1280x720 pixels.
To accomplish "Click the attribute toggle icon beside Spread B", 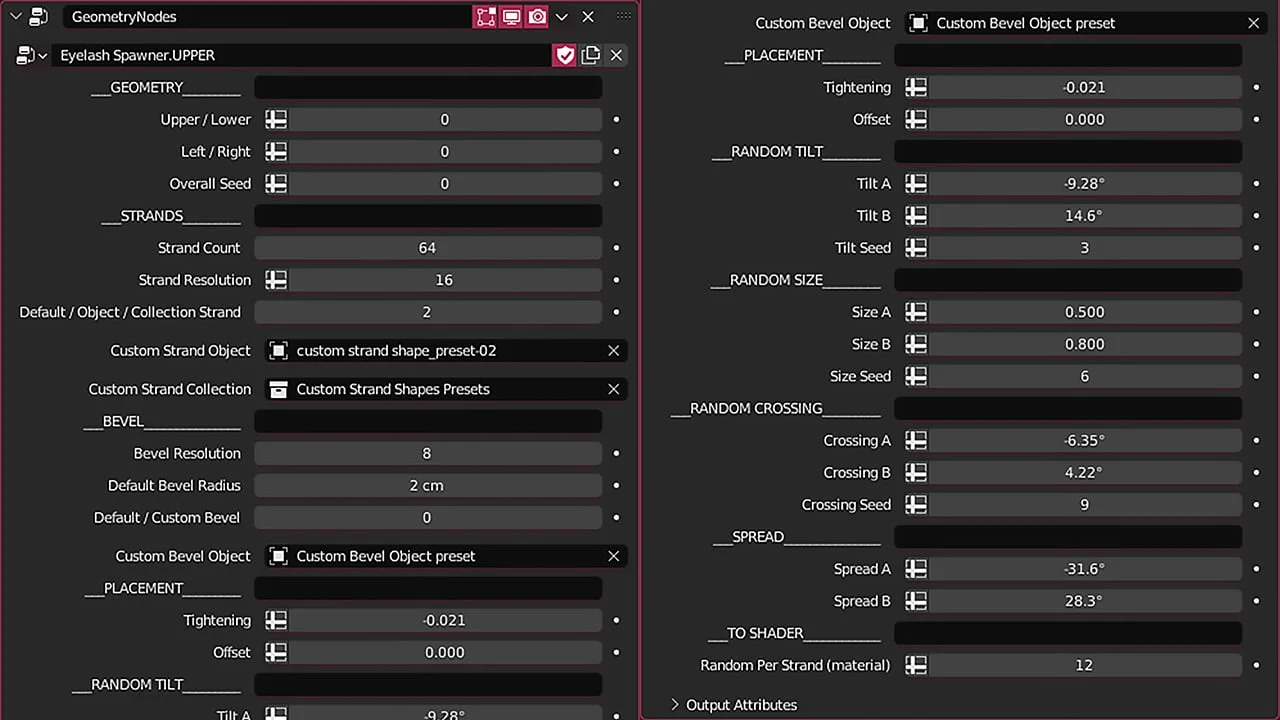I will click(916, 601).
